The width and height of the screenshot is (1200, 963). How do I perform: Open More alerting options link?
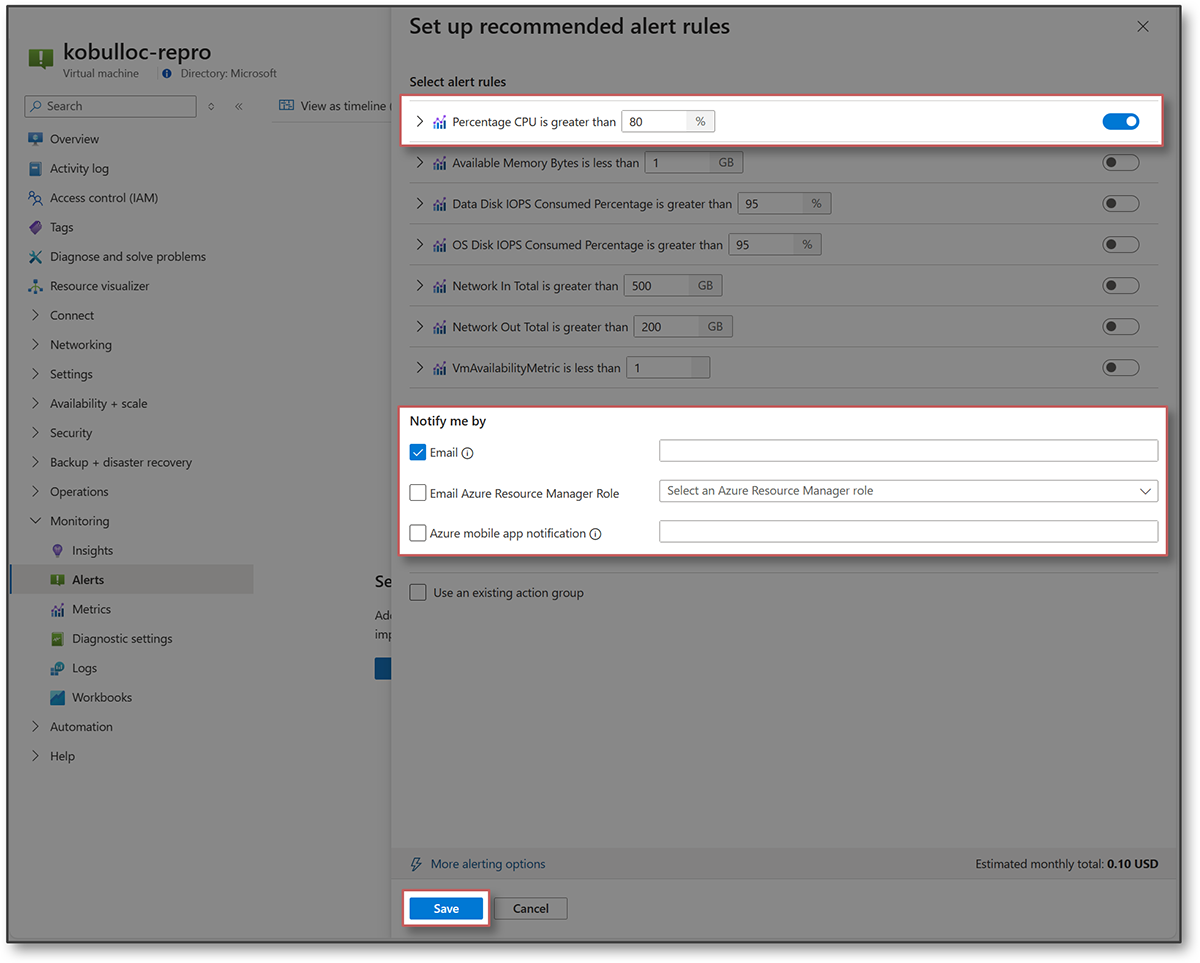click(488, 864)
